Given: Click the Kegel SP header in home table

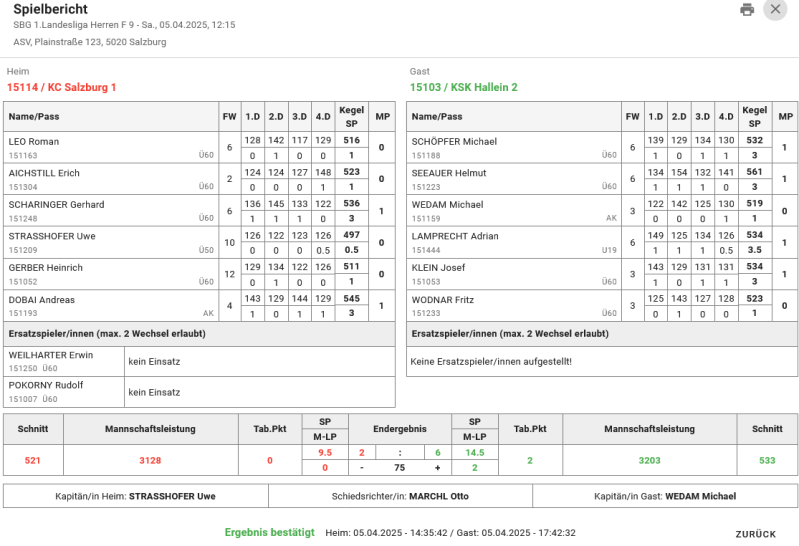Looking at the screenshot, I should coord(352,117).
